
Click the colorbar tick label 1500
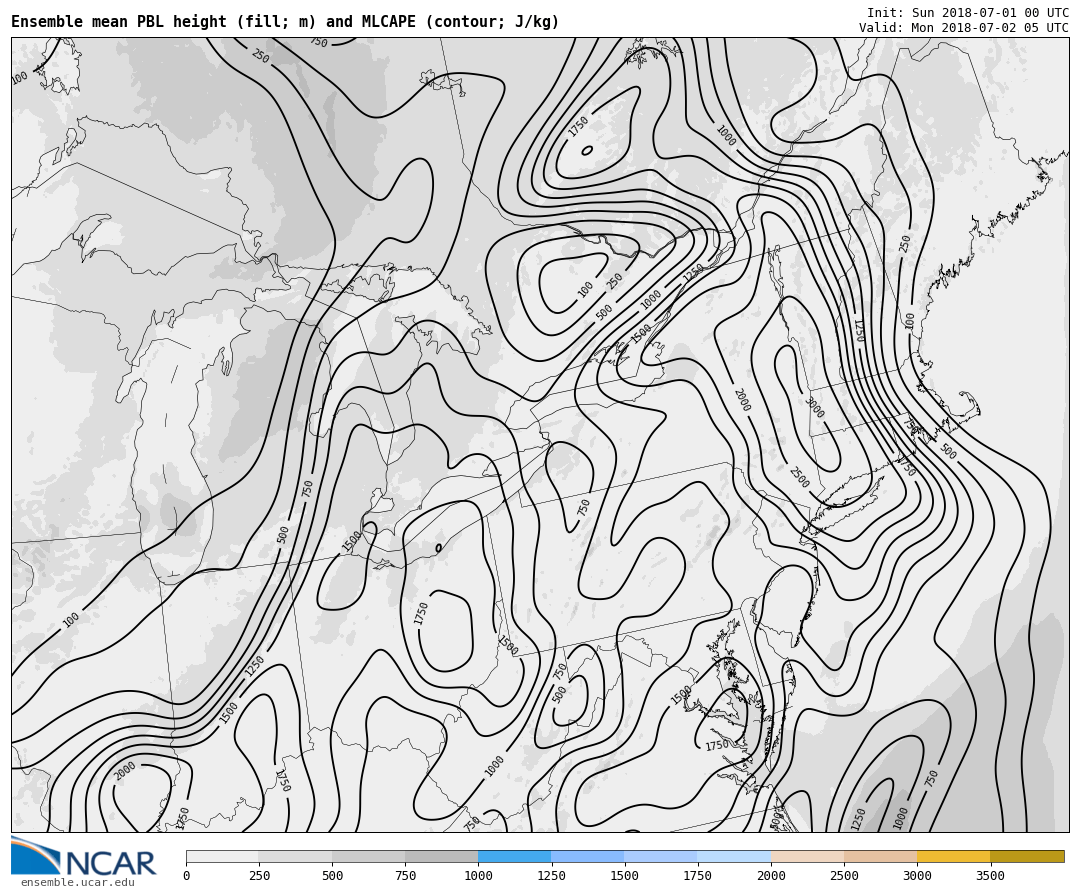(x=624, y=876)
